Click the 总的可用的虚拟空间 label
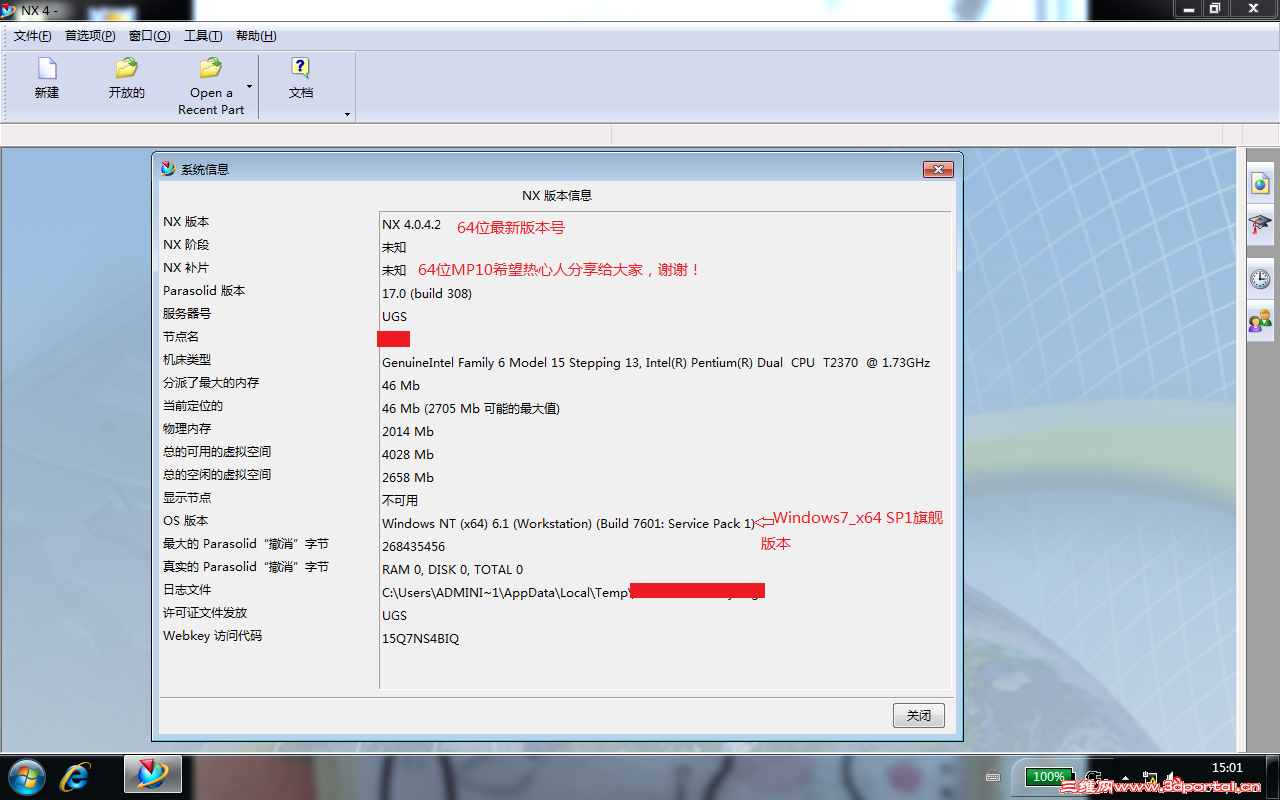The width and height of the screenshot is (1280, 800). tap(217, 452)
